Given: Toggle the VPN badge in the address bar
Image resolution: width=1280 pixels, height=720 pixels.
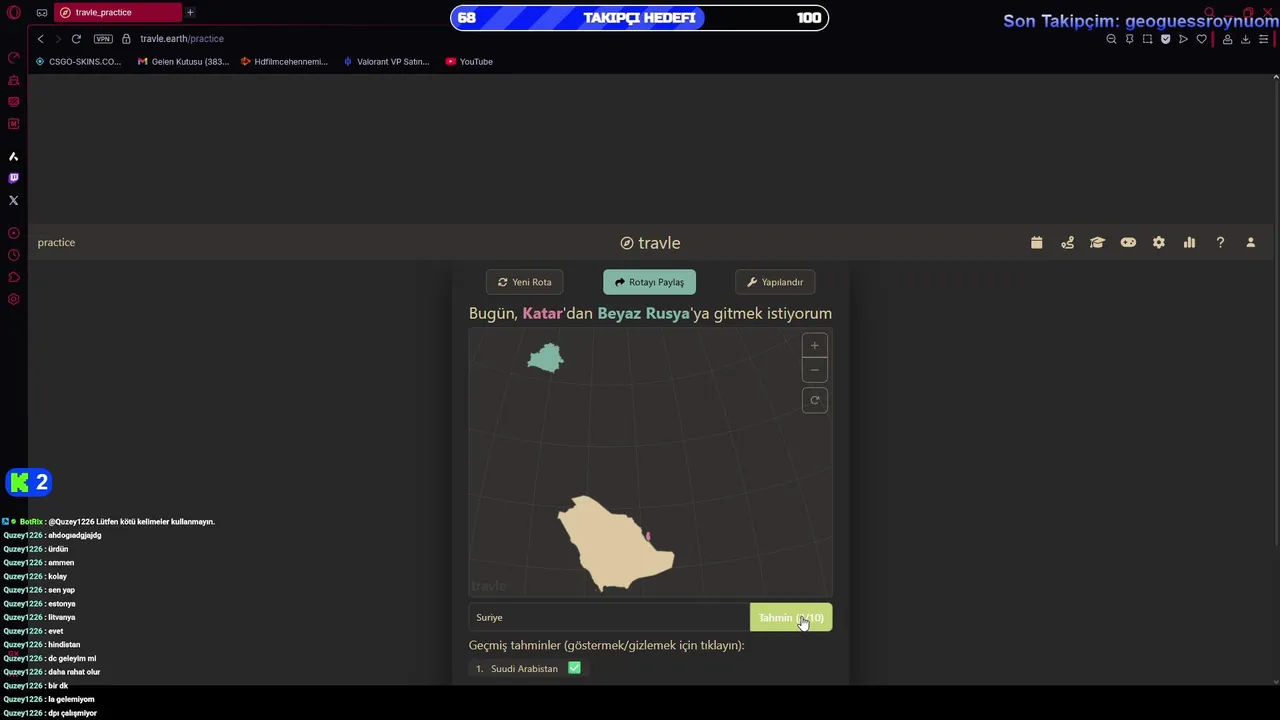Looking at the screenshot, I should click(103, 39).
